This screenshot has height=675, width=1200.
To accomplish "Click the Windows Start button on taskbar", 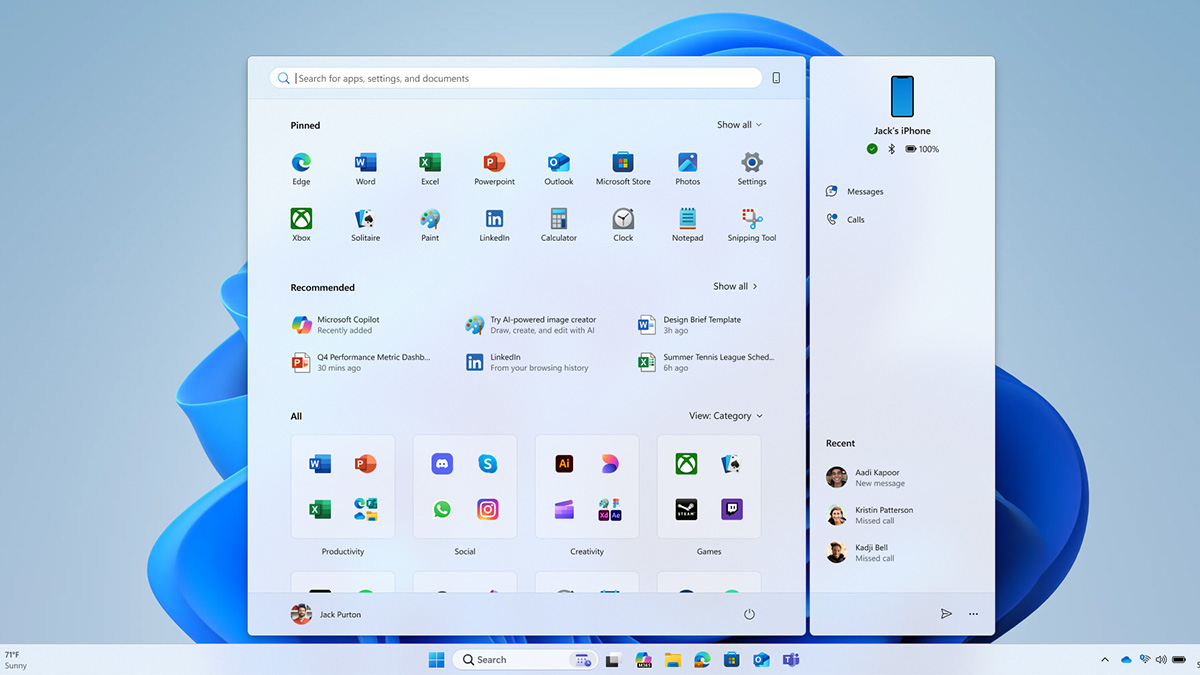I will (437, 660).
